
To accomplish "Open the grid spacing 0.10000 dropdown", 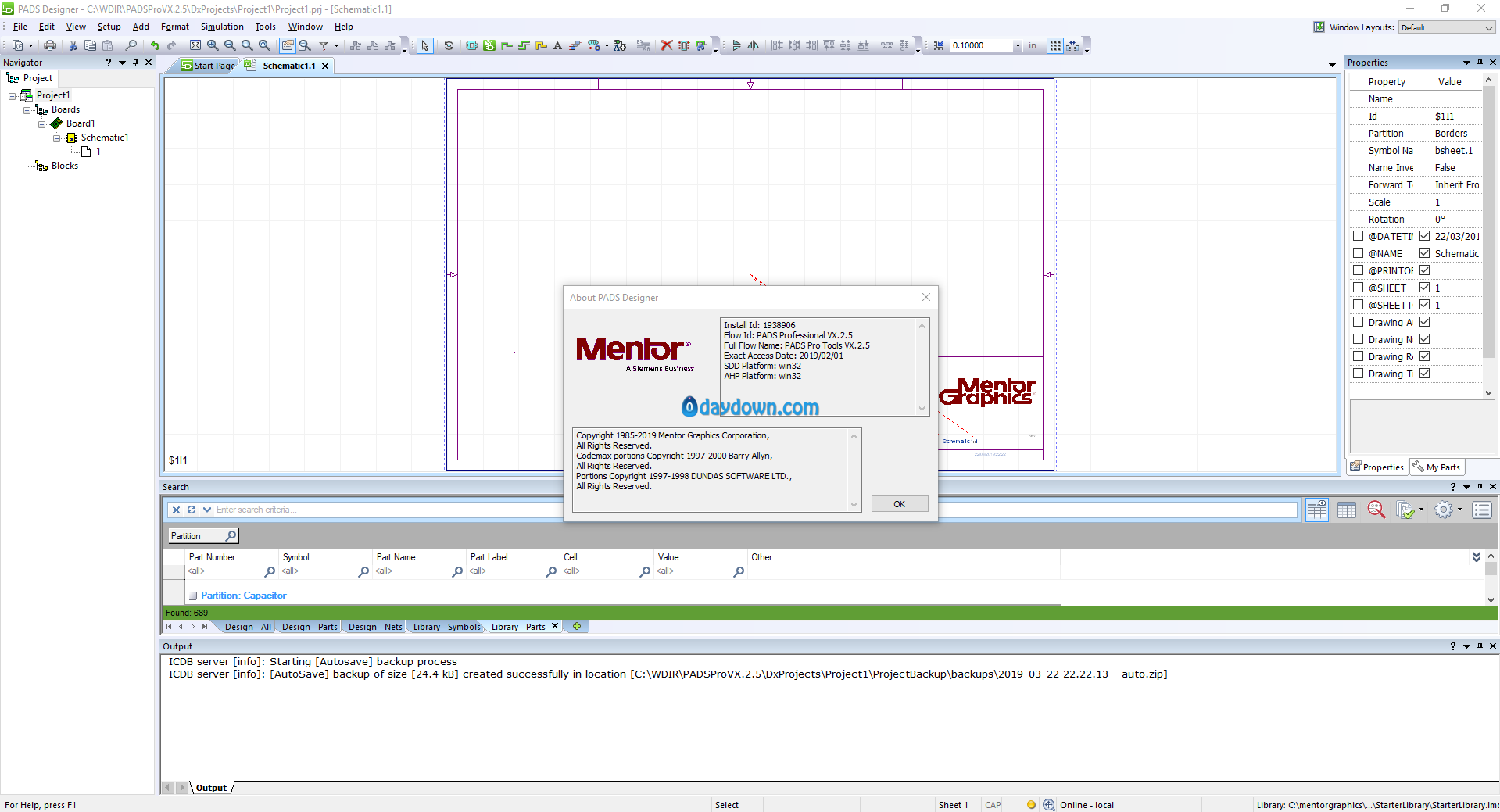I will coord(1018,46).
